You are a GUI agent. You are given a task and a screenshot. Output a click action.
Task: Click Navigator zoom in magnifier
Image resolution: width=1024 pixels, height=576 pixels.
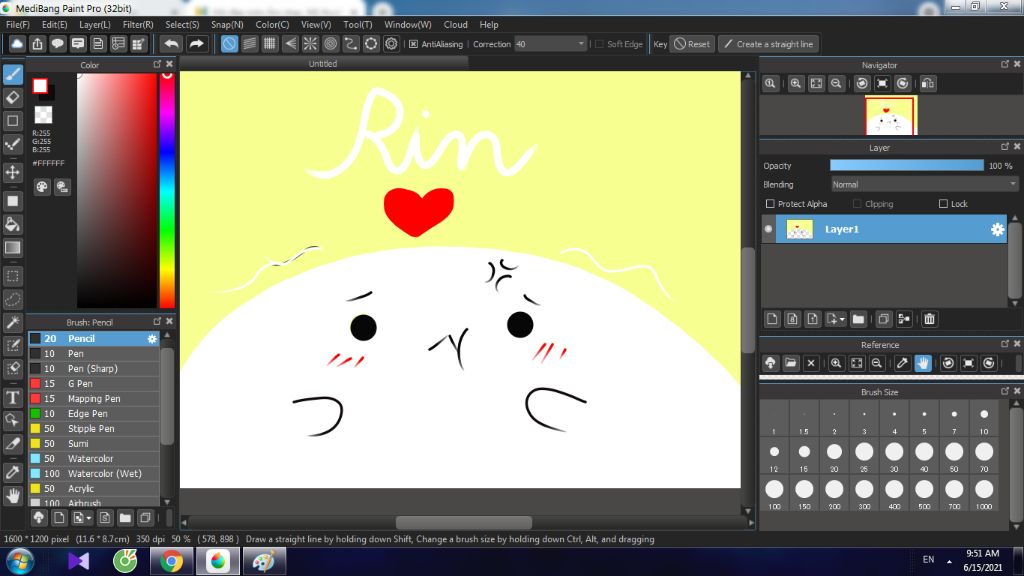pyautogui.click(x=796, y=84)
